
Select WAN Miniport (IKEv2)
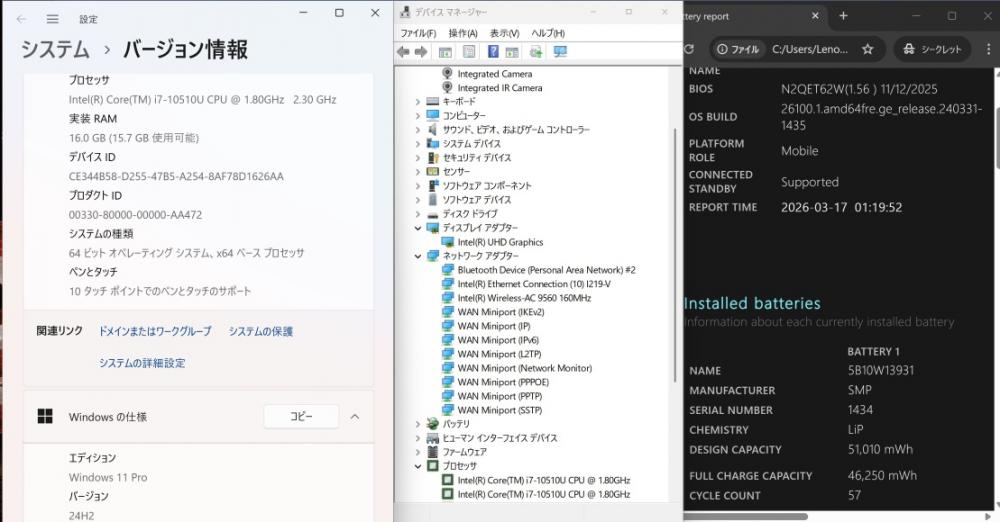pos(501,312)
